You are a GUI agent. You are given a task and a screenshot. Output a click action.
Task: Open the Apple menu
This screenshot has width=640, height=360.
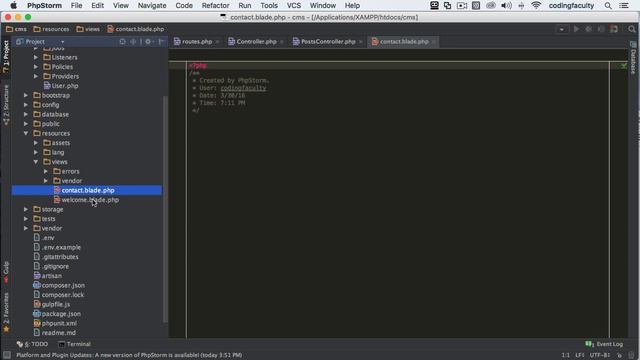click(x=13, y=6)
